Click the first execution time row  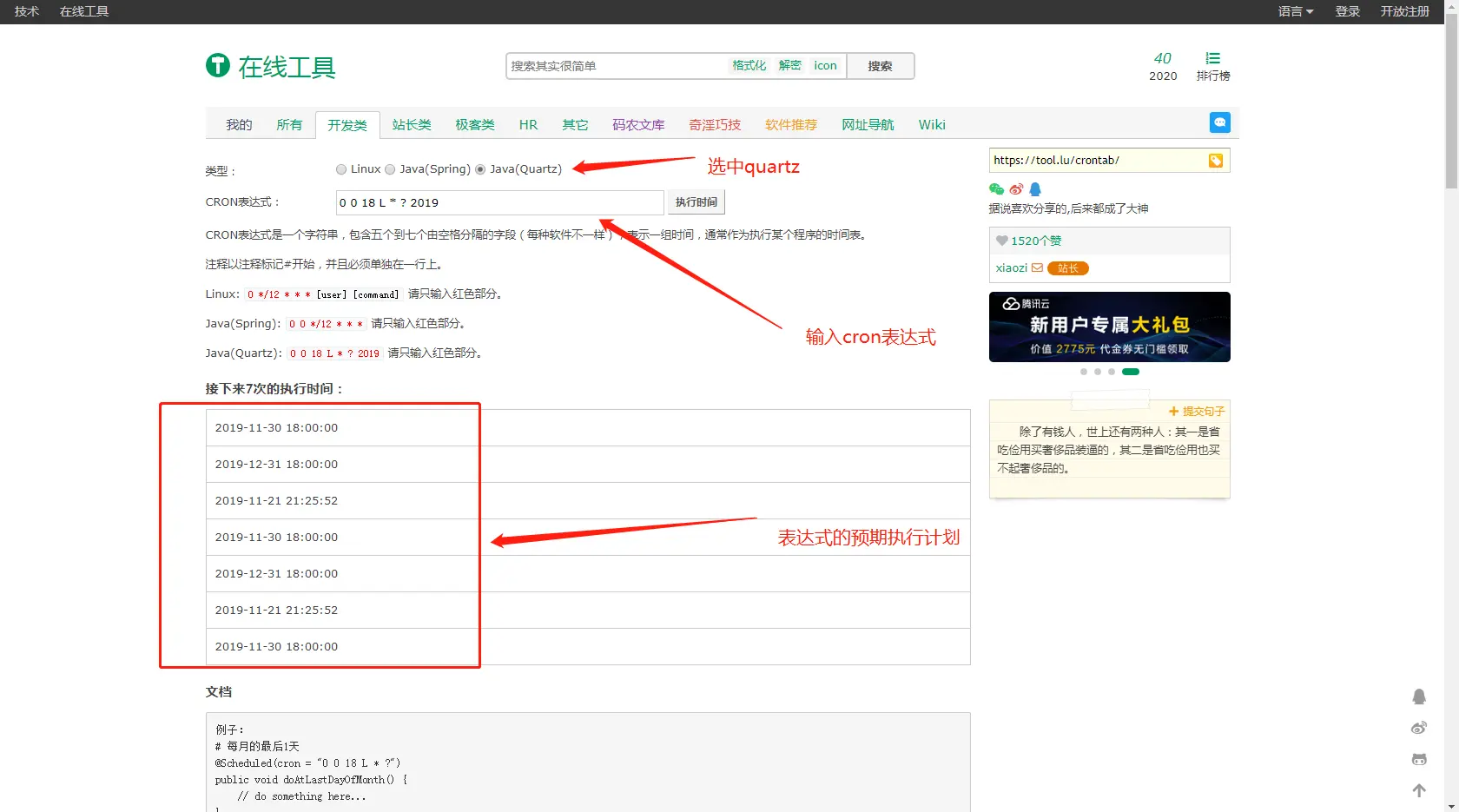(x=588, y=428)
